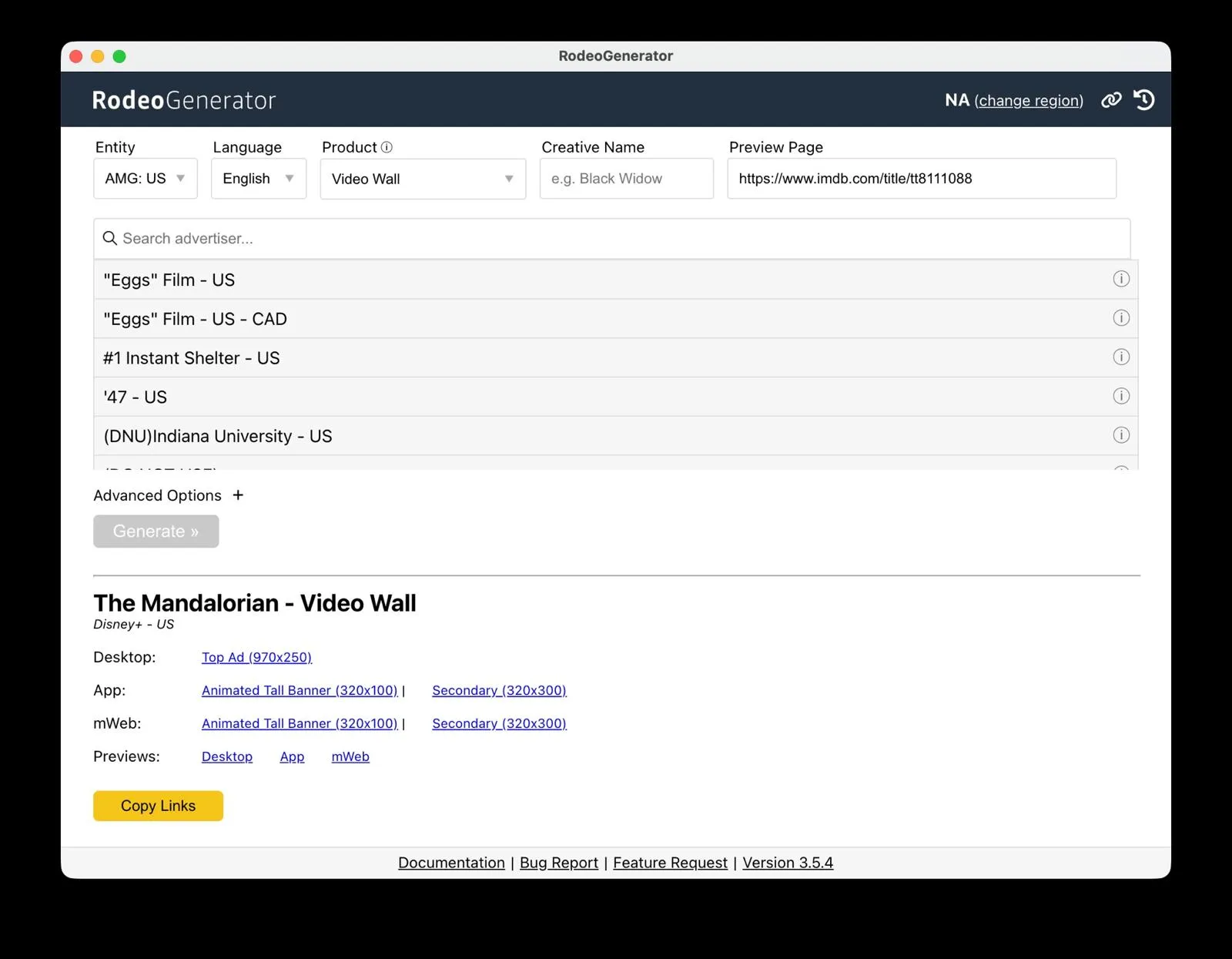Open the Language dropdown English
This screenshot has height=959, width=1232.
click(x=259, y=179)
